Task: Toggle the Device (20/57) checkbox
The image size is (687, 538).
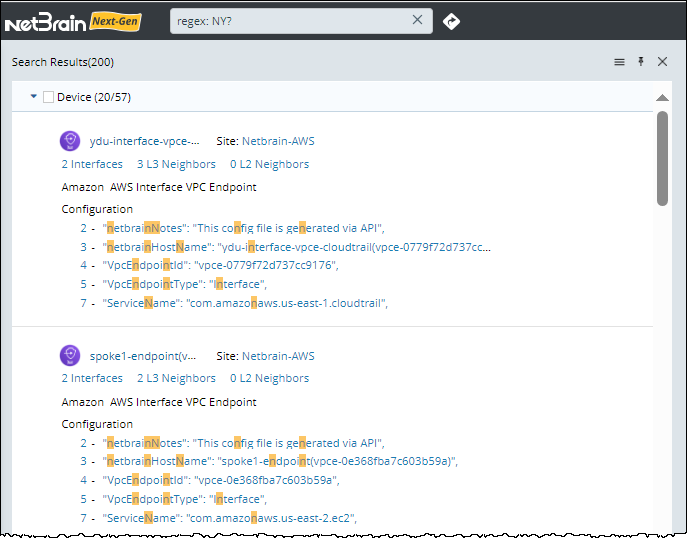Action: coord(49,97)
